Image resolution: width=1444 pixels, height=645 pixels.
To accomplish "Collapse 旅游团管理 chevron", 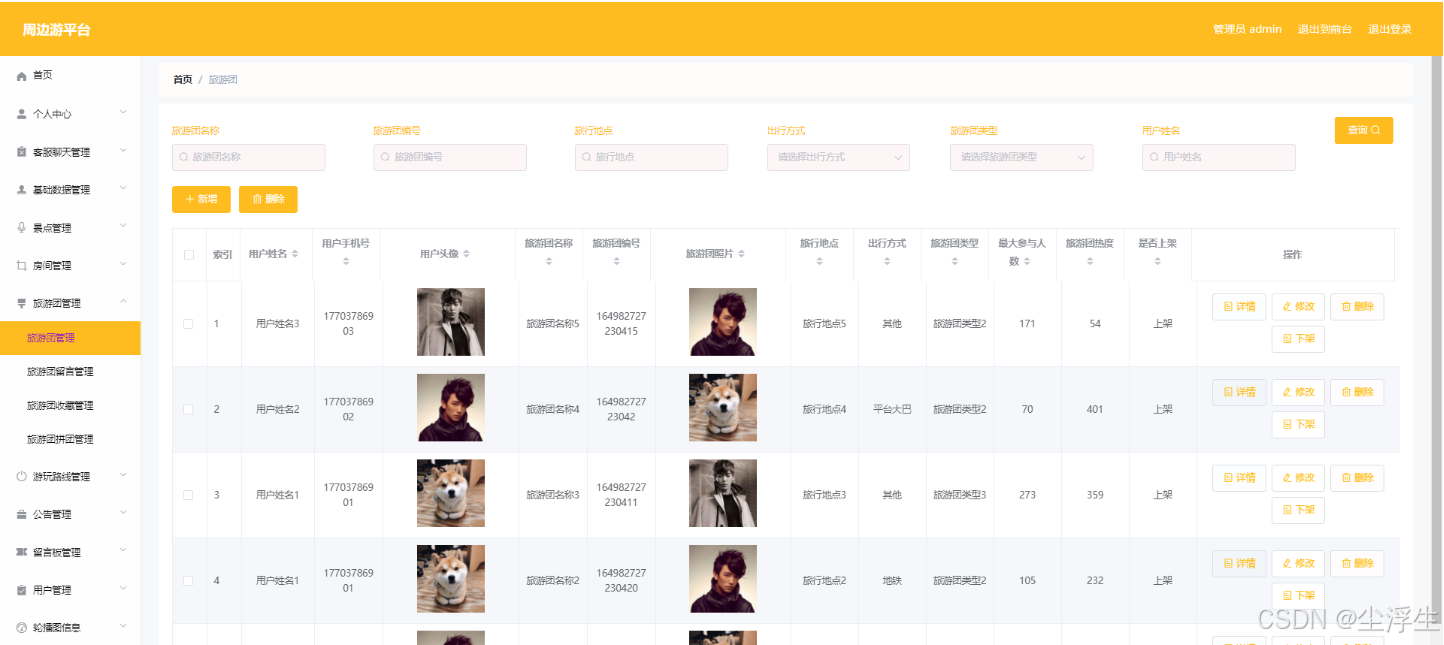I will pos(123,302).
